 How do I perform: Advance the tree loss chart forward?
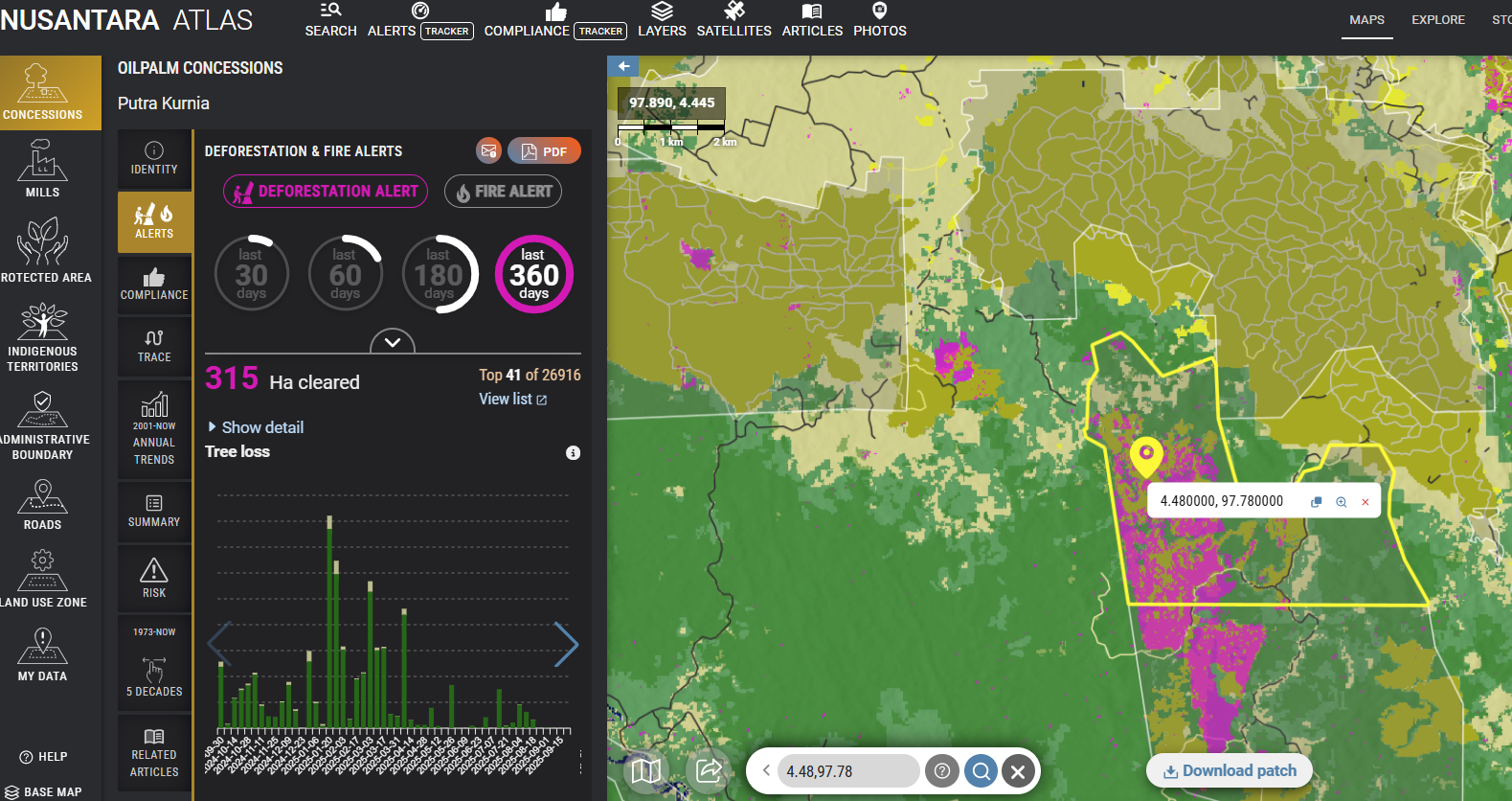tap(566, 644)
